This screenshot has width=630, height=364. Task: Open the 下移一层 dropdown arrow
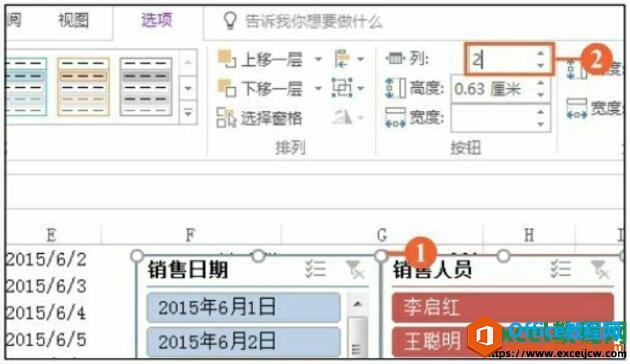318,88
